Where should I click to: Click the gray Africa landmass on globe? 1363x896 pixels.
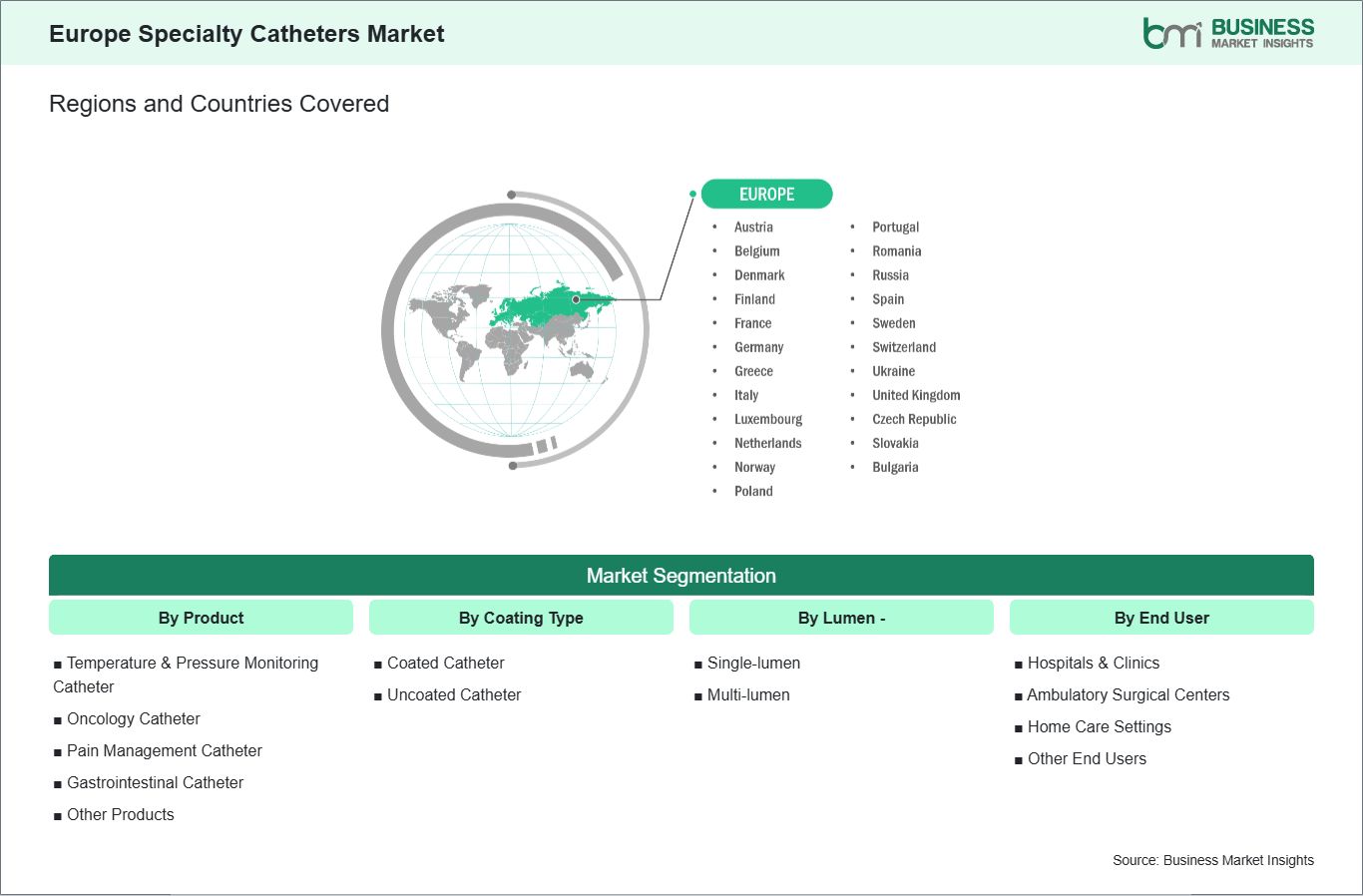tap(509, 351)
